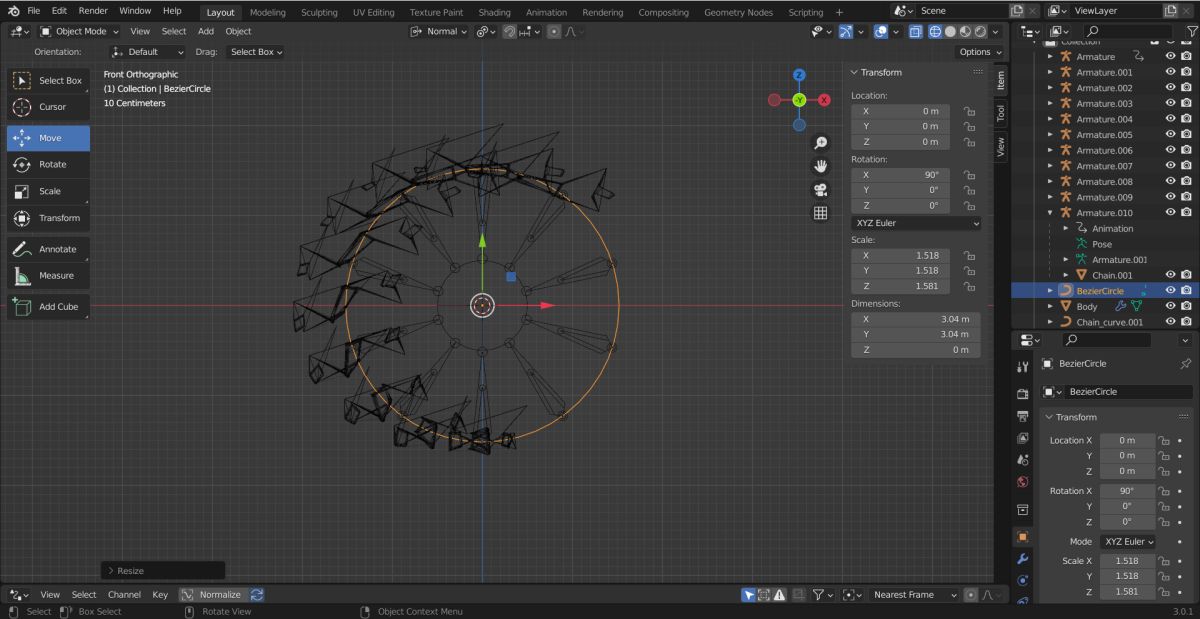Switch to the Geometry Nodes workspace tab
Screen dimensions: 1200x619
coord(738,12)
